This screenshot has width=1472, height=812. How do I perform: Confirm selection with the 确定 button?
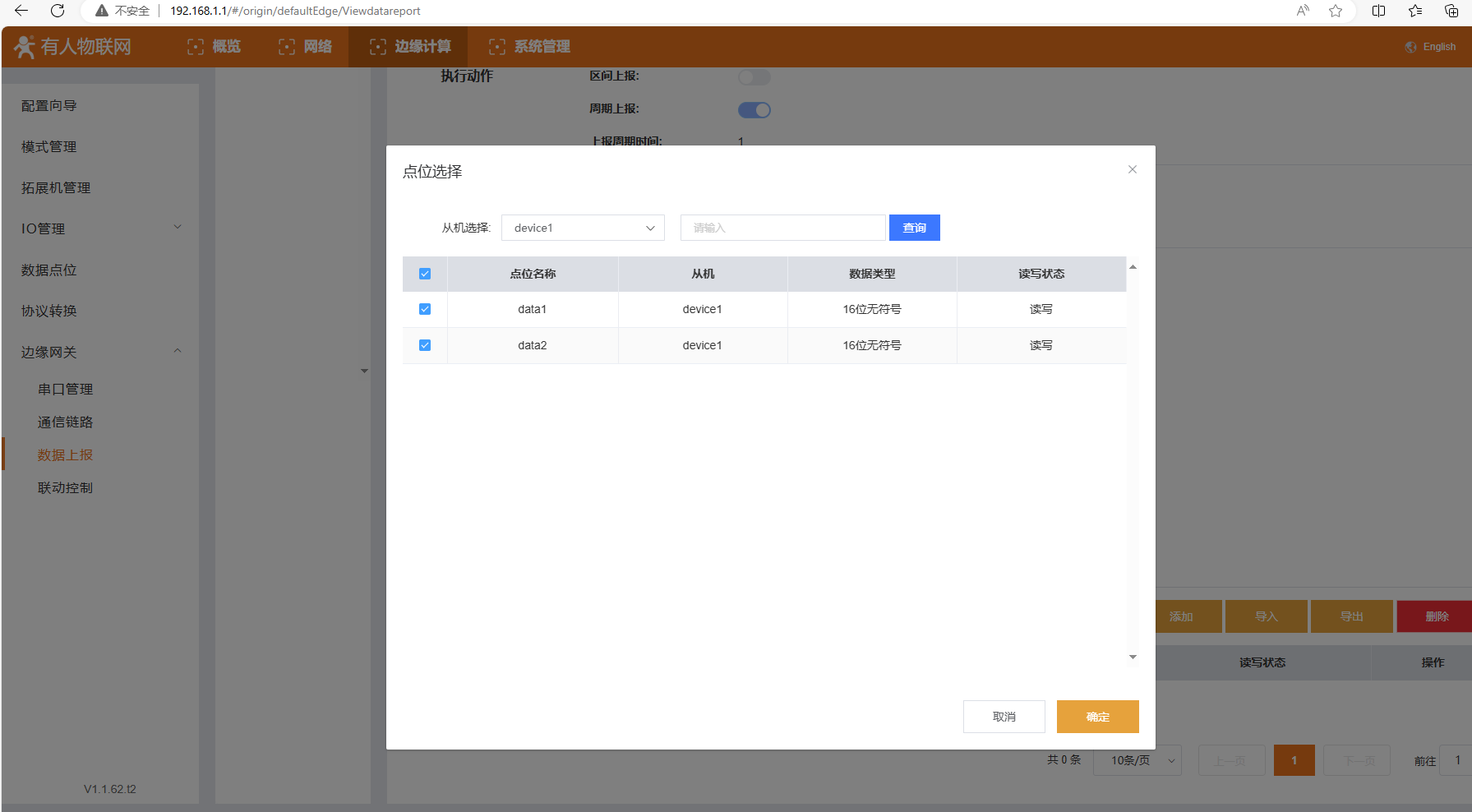click(x=1097, y=717)
